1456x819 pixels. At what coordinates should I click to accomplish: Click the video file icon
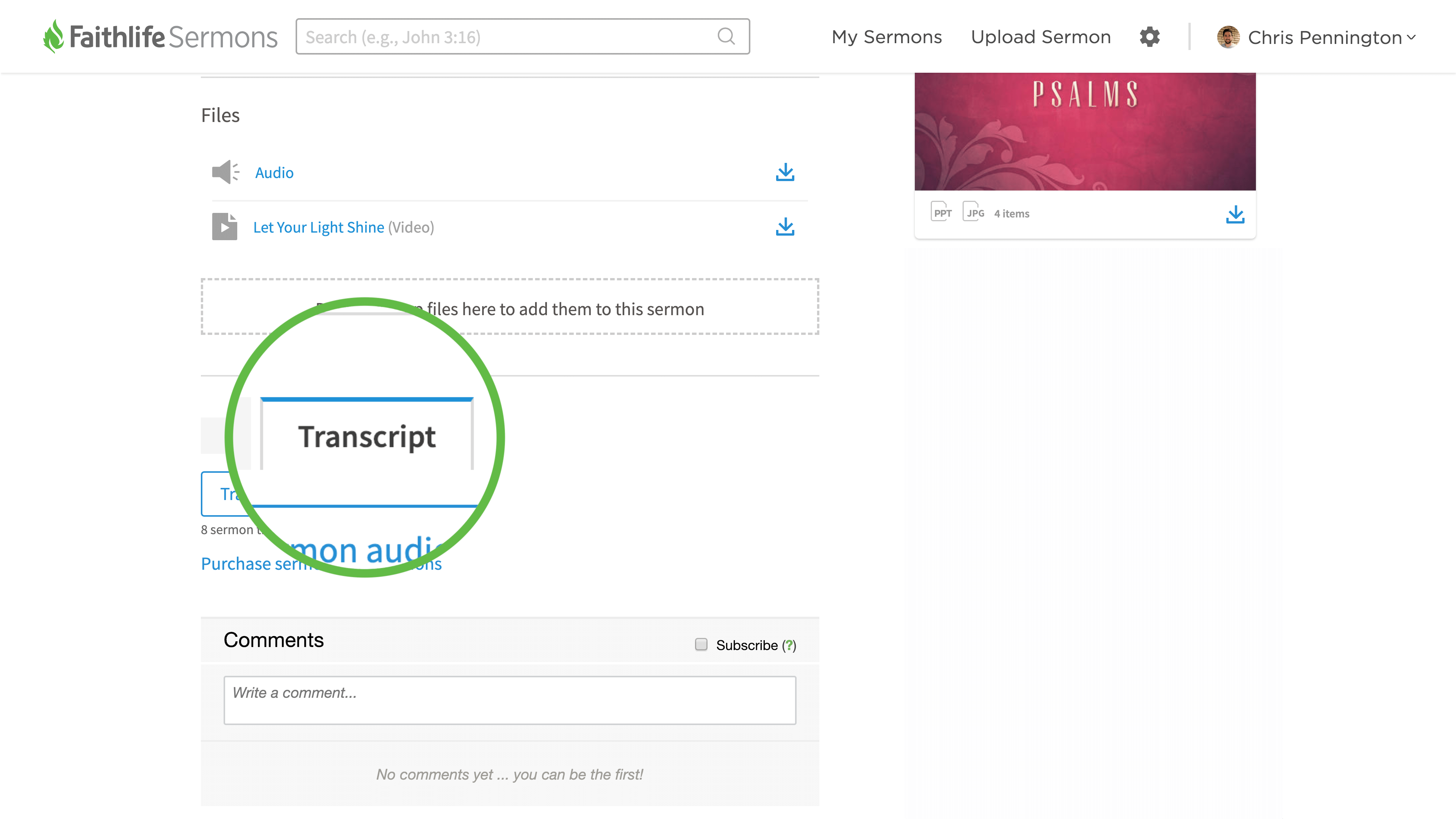(x=224, y=227)
